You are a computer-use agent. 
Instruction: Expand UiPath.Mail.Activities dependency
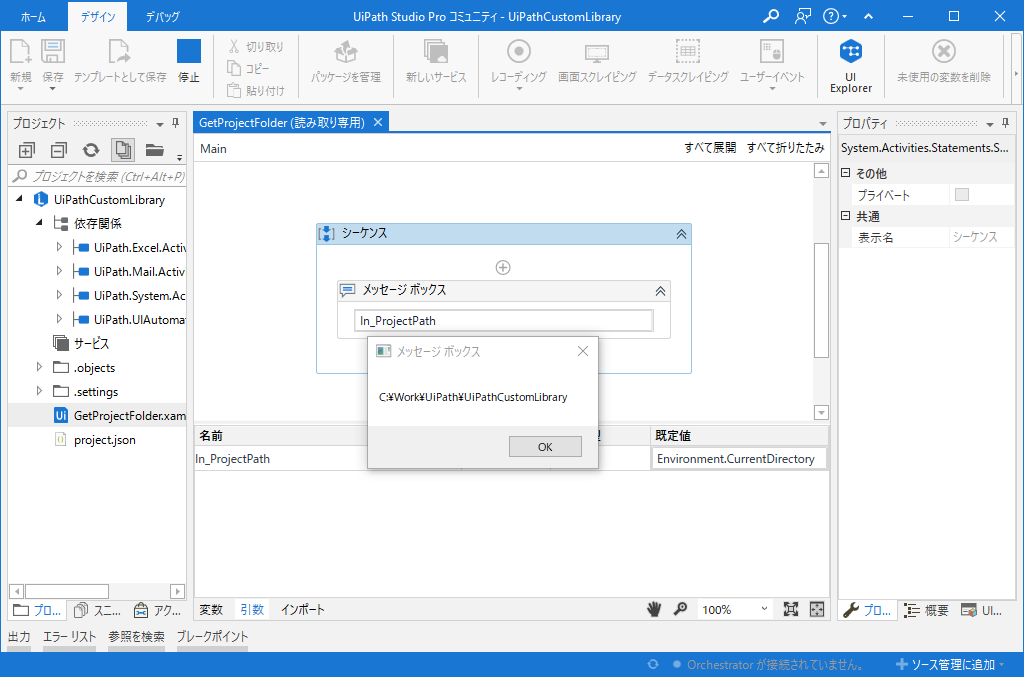(59, 271)
